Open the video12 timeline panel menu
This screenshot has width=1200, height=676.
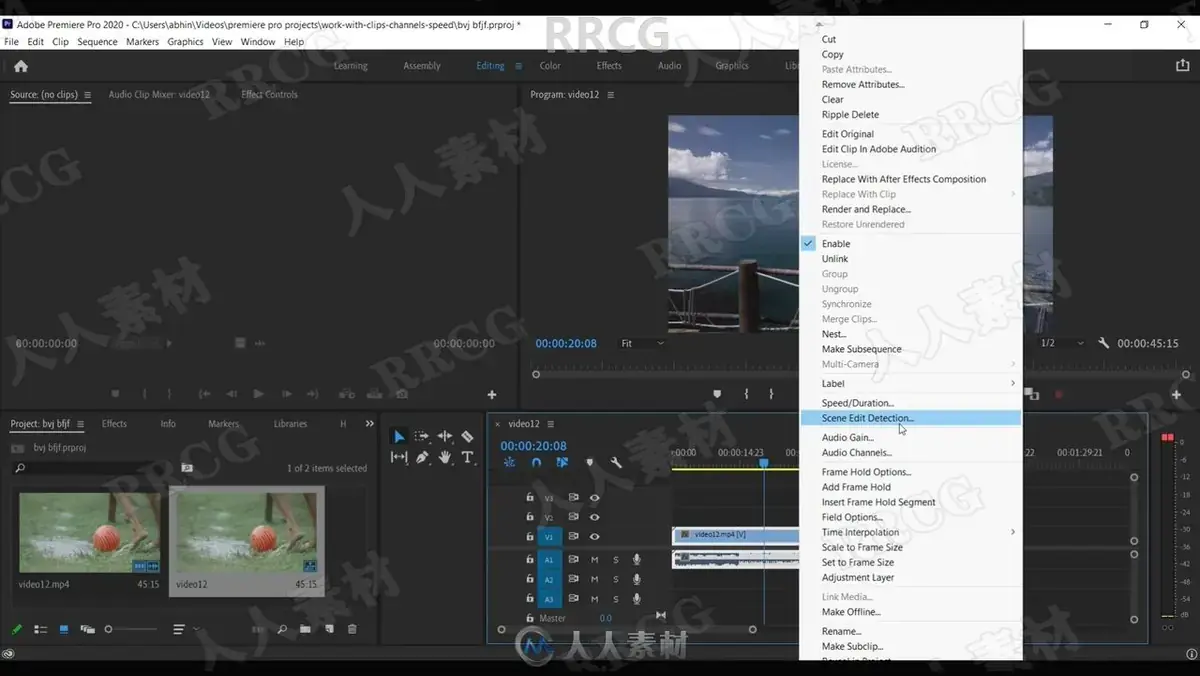point(550,424)
